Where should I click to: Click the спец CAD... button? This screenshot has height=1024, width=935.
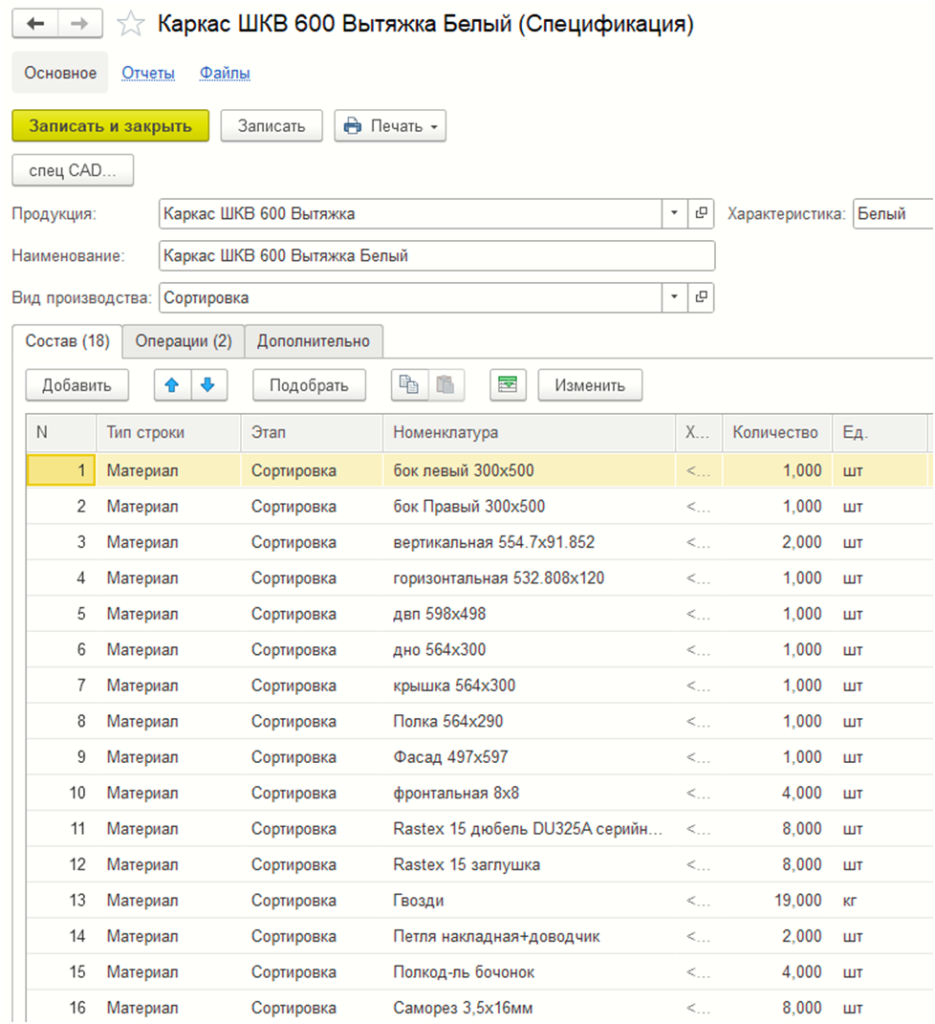pos(72,170)
